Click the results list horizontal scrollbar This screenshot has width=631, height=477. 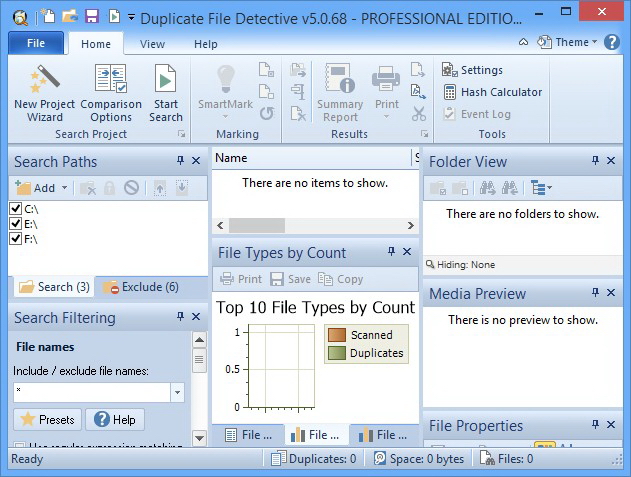point(313,225)
